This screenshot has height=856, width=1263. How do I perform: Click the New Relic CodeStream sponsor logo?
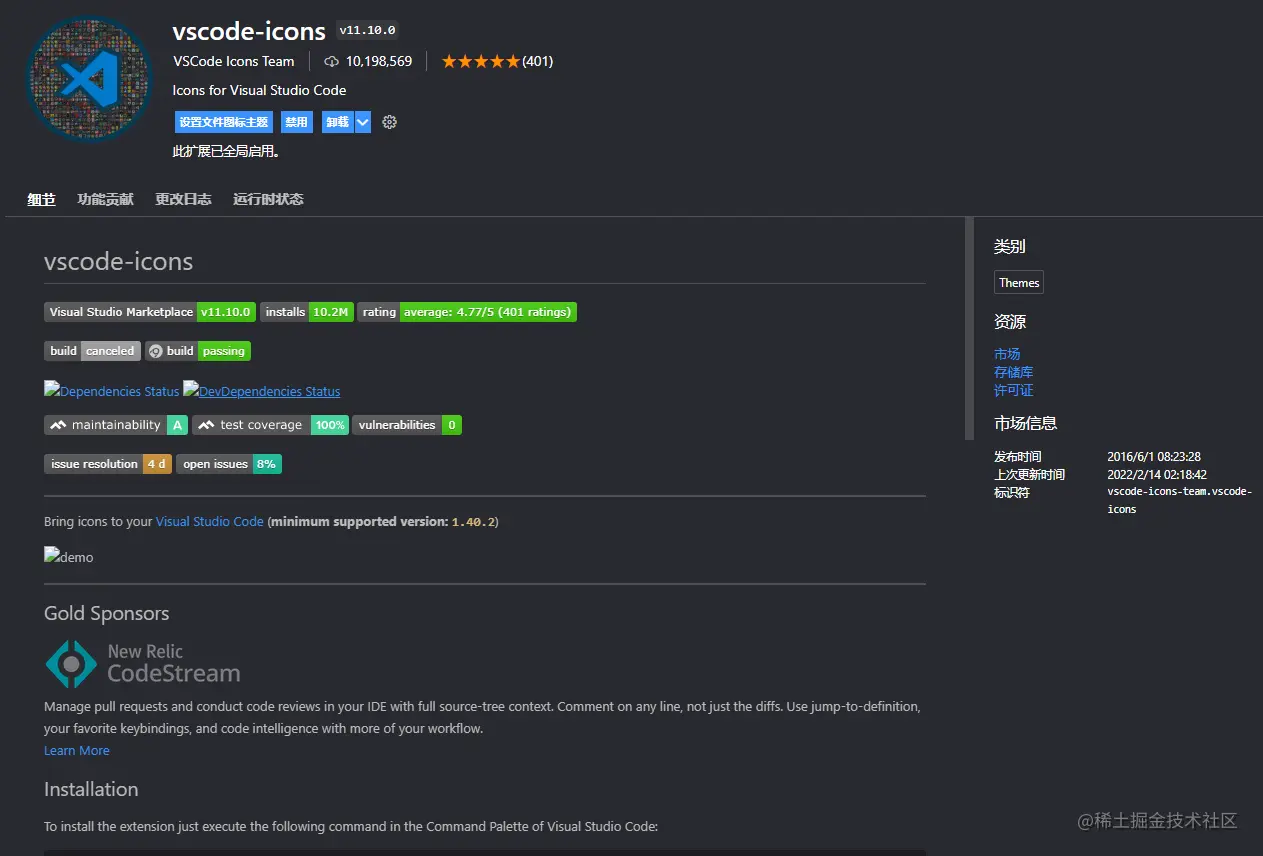[143, 664]
